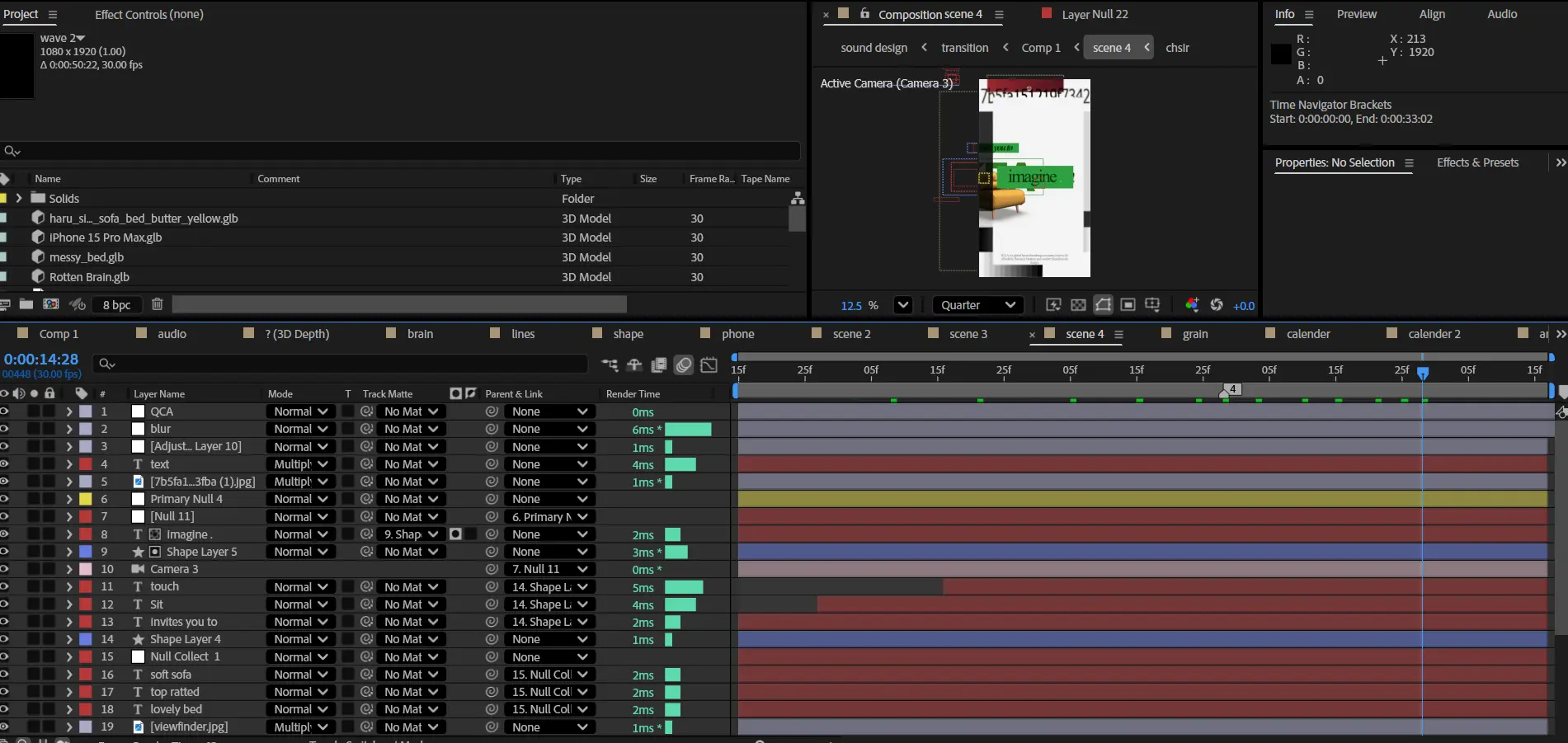Click the yellow label swatch of Primary Null 4
1568x743 pixels.
(x=85, y=499)
